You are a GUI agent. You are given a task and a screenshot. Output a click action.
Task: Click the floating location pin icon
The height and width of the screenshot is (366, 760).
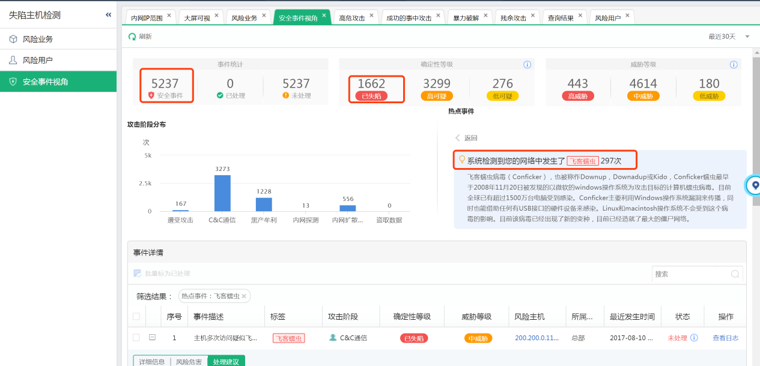[x=755, y=186]
